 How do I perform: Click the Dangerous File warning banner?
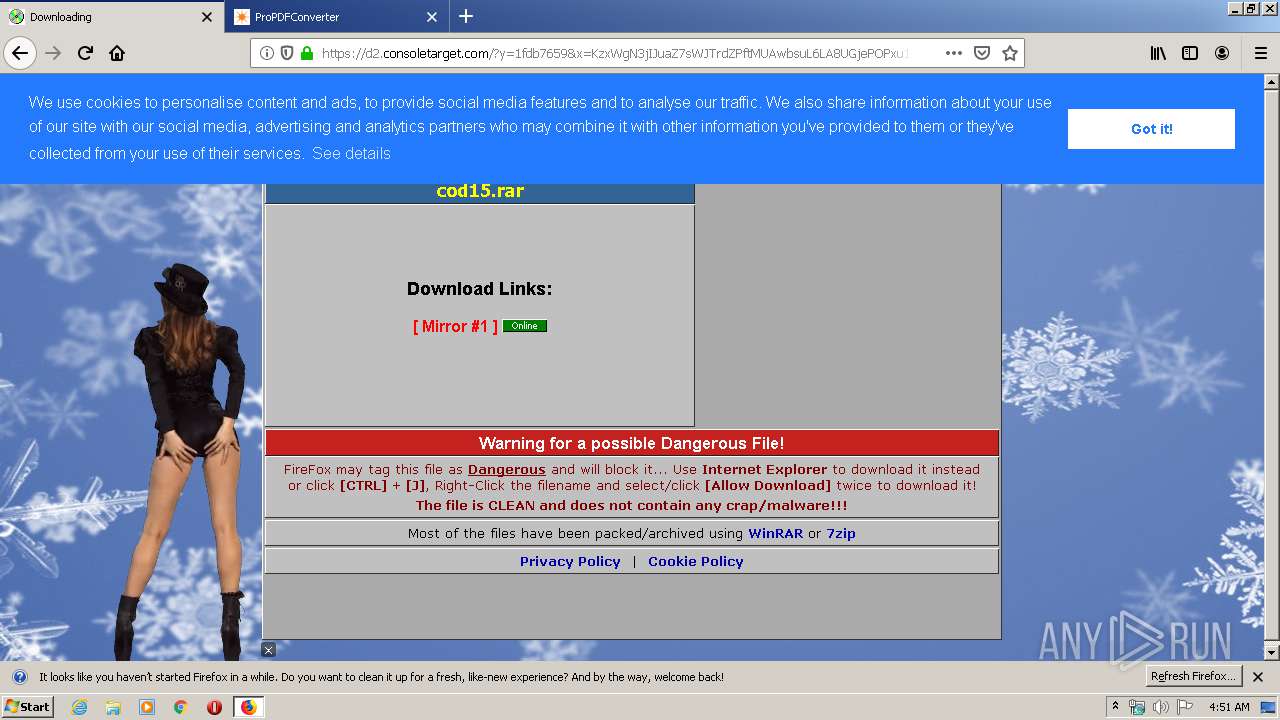tap(632, 443)
